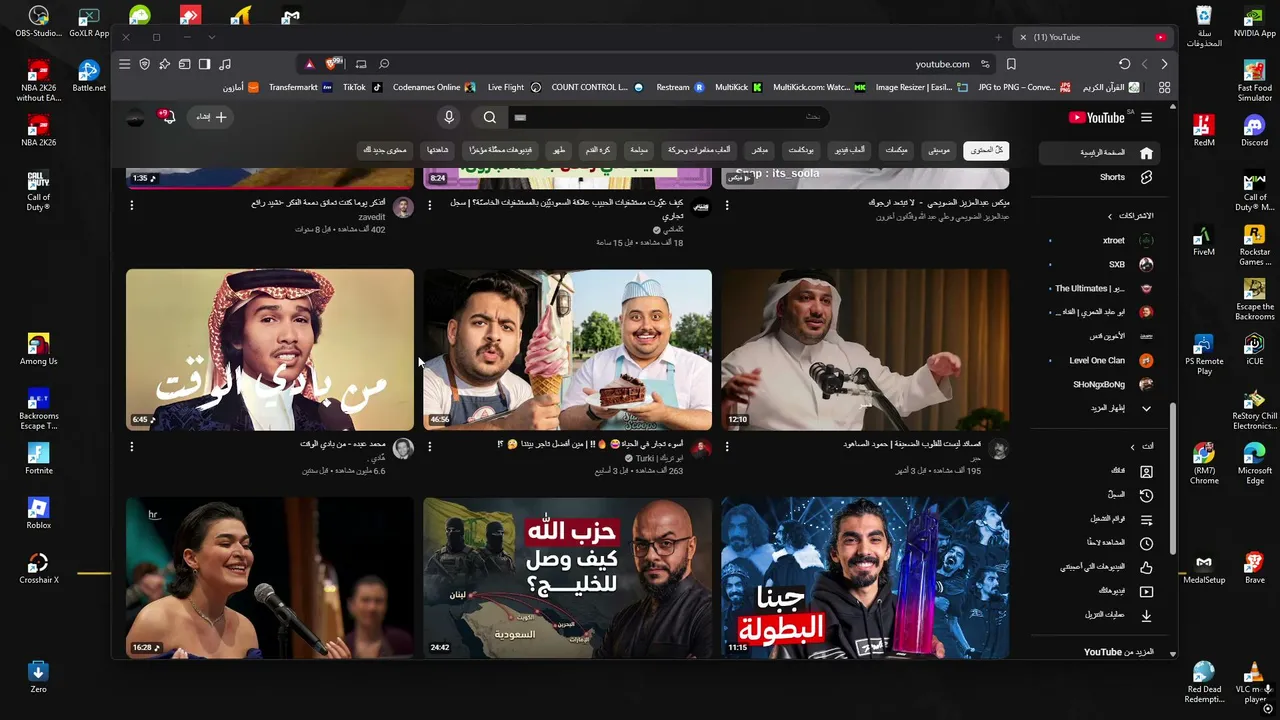The width and height of the screenshot is (1280, 720).
Task: Open the YouTube account avatar menu
Action: pos(135,117)
